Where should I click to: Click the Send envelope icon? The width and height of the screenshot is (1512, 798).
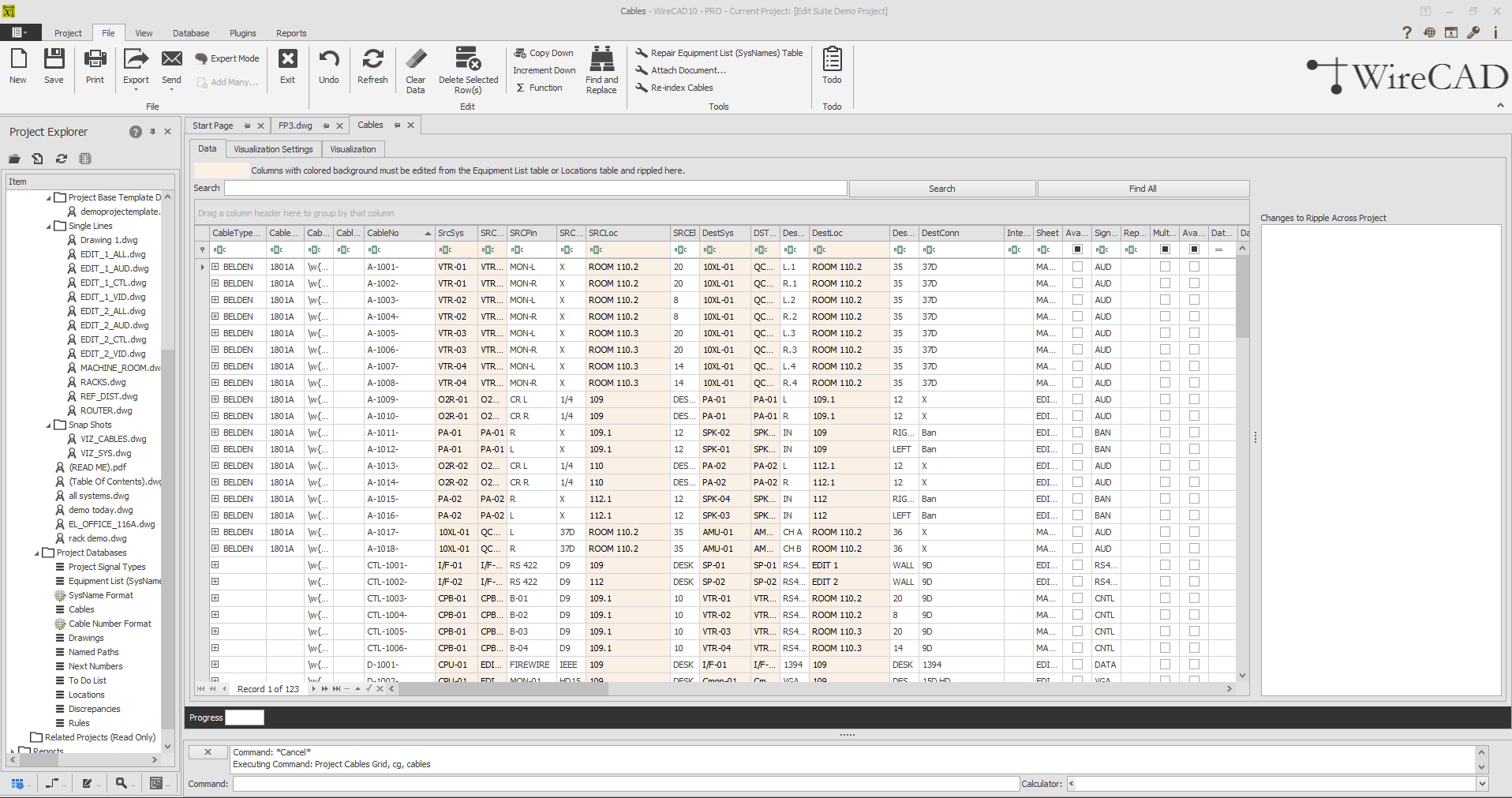171,59
